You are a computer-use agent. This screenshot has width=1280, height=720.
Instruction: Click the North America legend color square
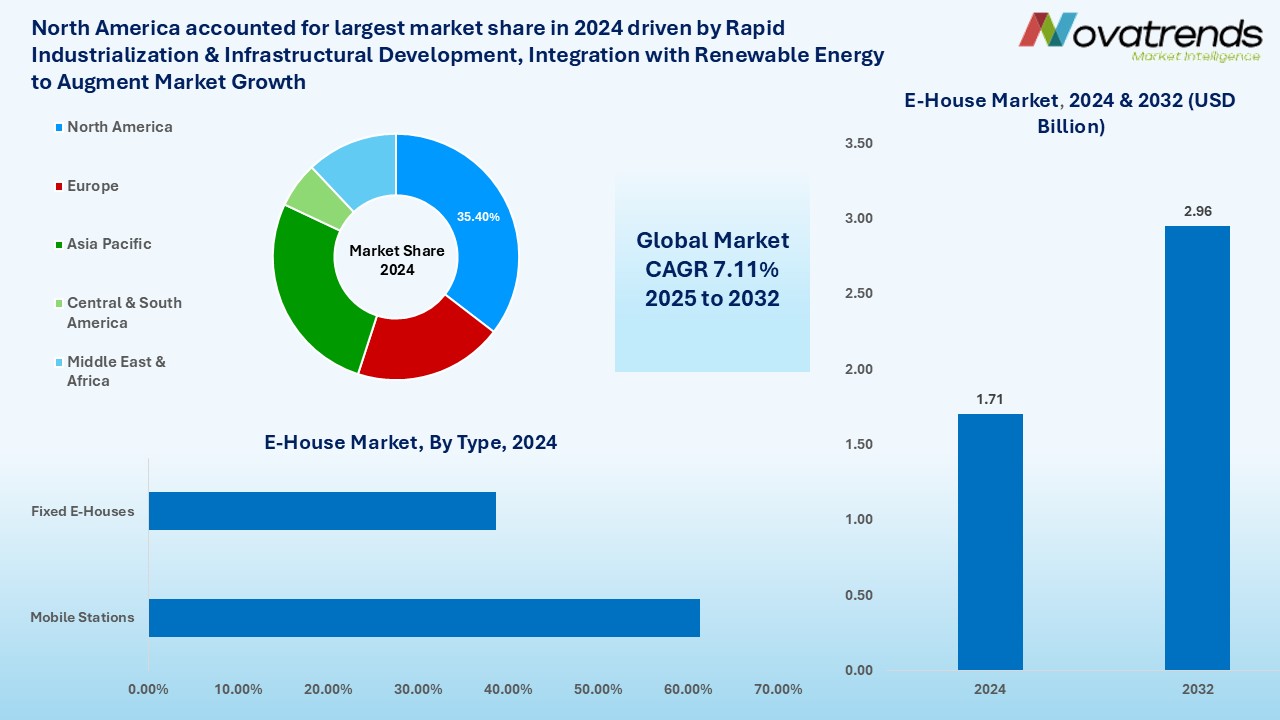pos(60,128)
